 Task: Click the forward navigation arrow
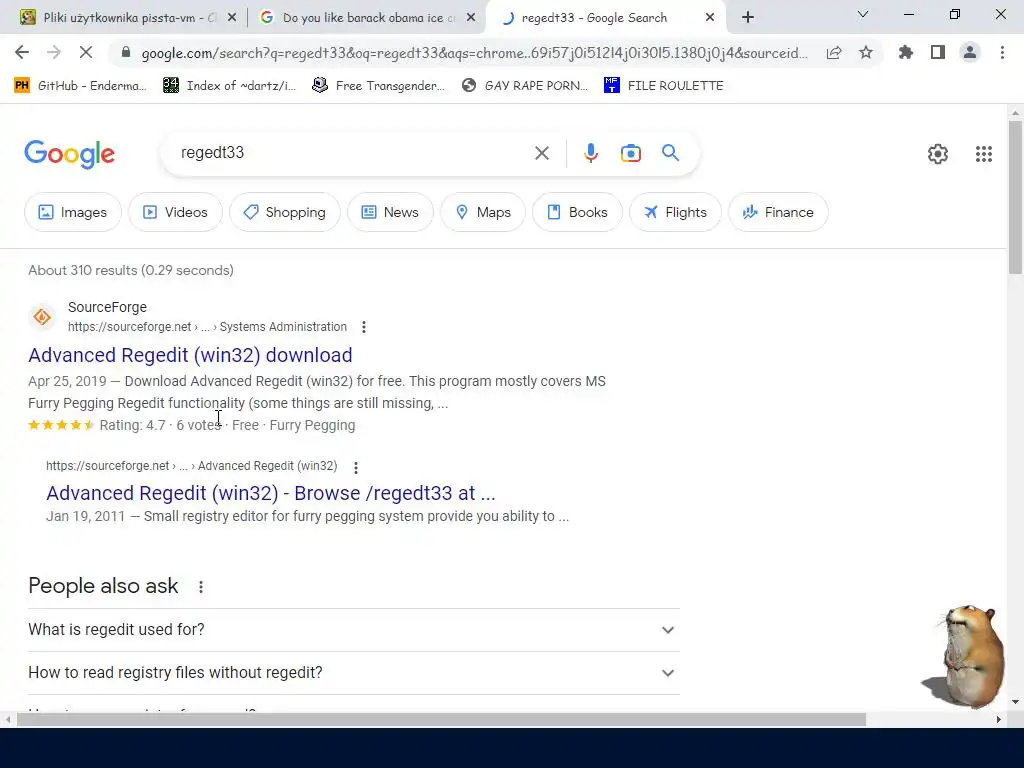point(54,52)
